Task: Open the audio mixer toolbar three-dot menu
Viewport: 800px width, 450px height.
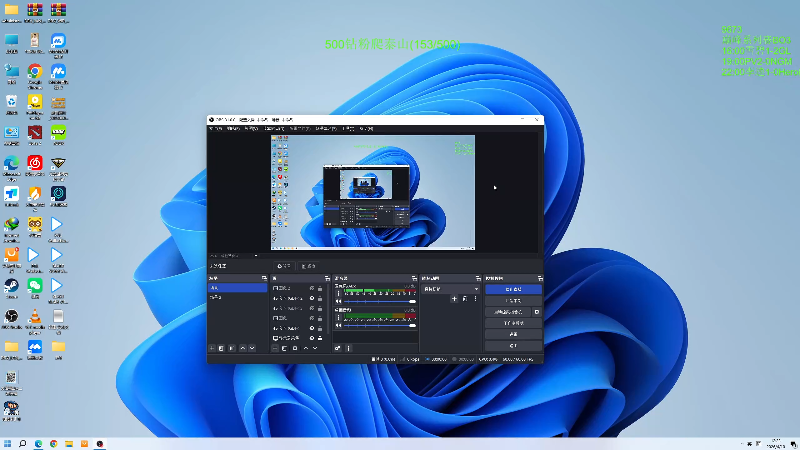Action: coord(348,348)
